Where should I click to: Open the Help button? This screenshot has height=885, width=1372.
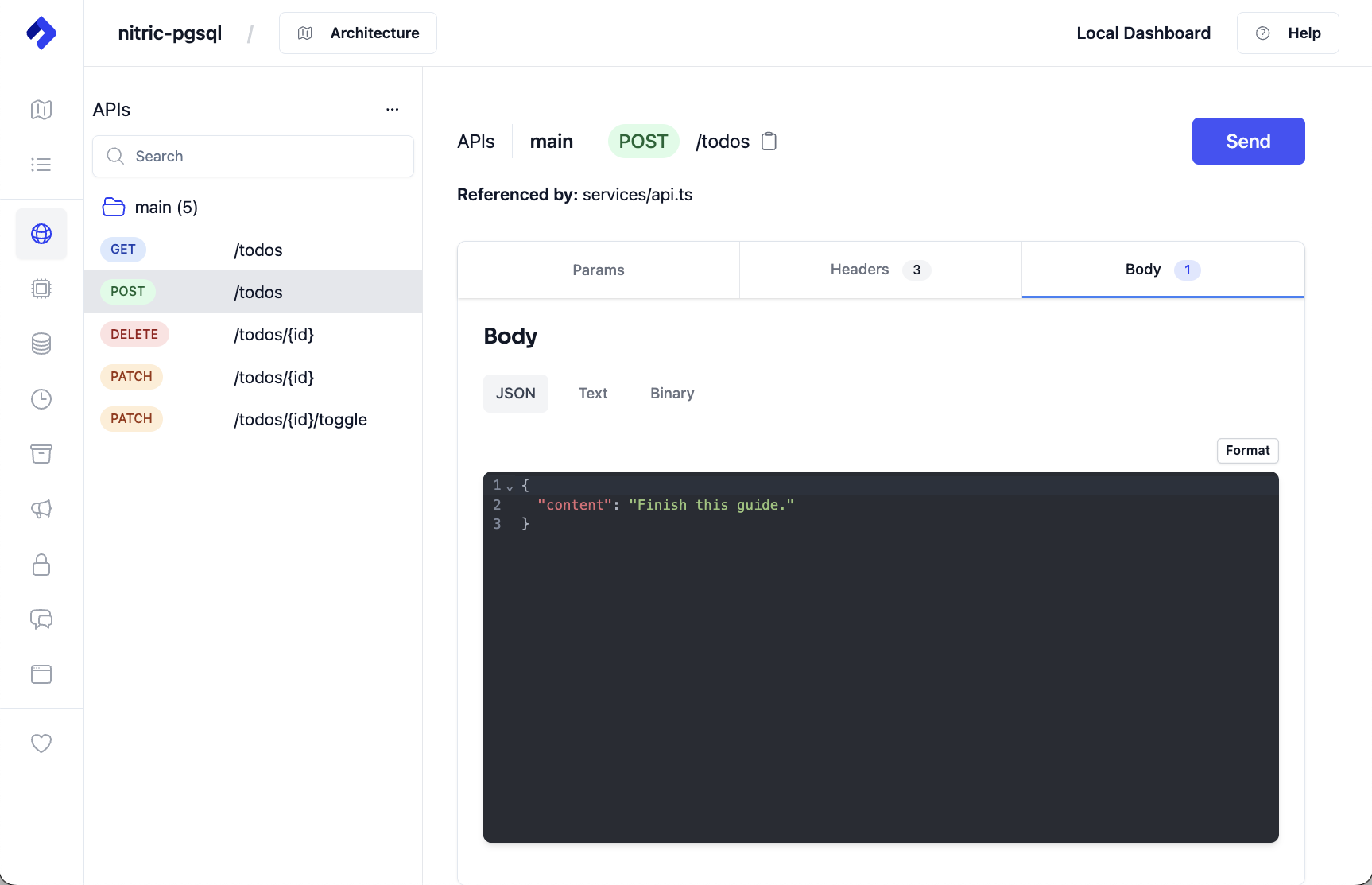pos(1288,33)
